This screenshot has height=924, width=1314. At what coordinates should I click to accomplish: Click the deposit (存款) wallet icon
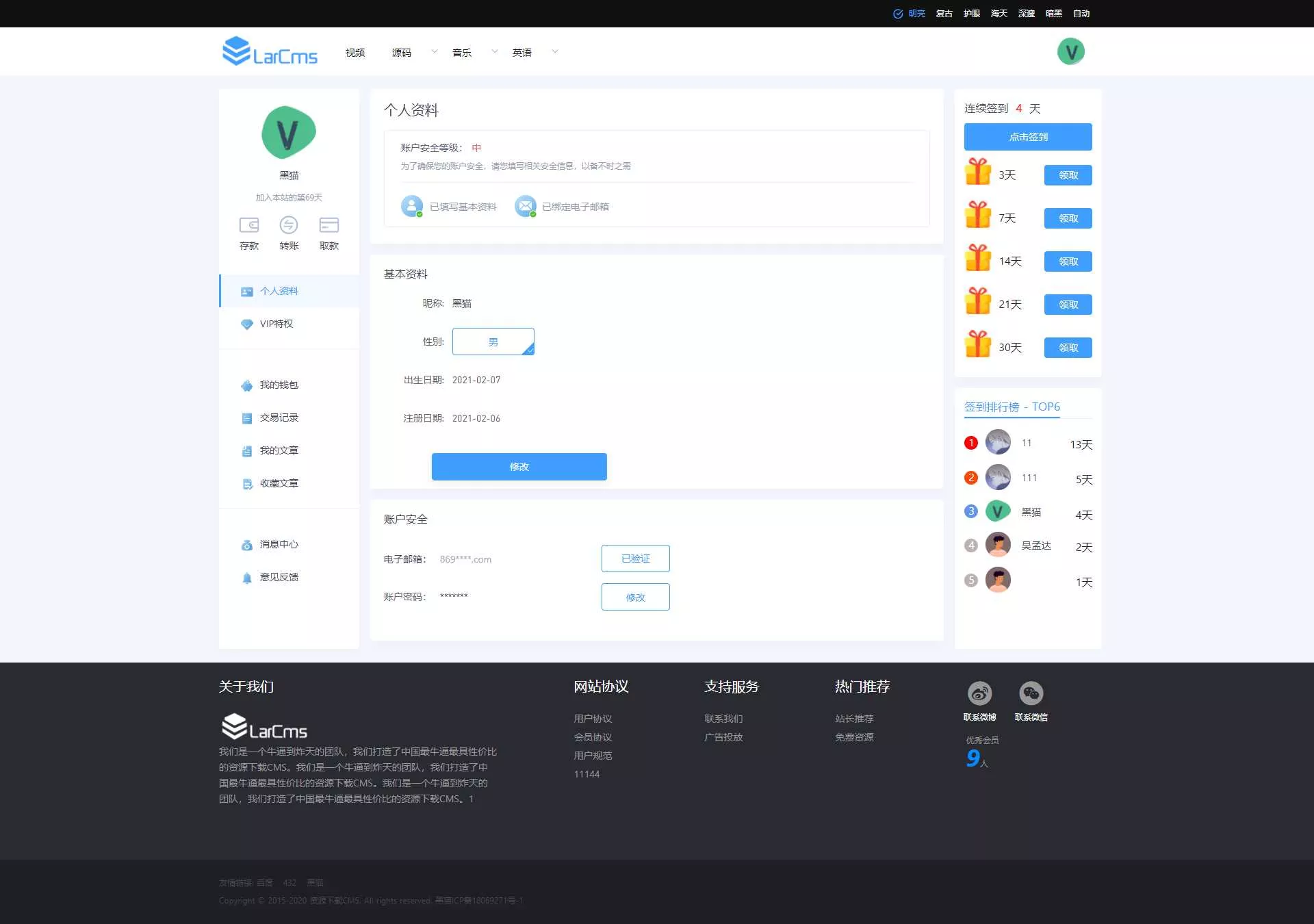tap(249, 224)
